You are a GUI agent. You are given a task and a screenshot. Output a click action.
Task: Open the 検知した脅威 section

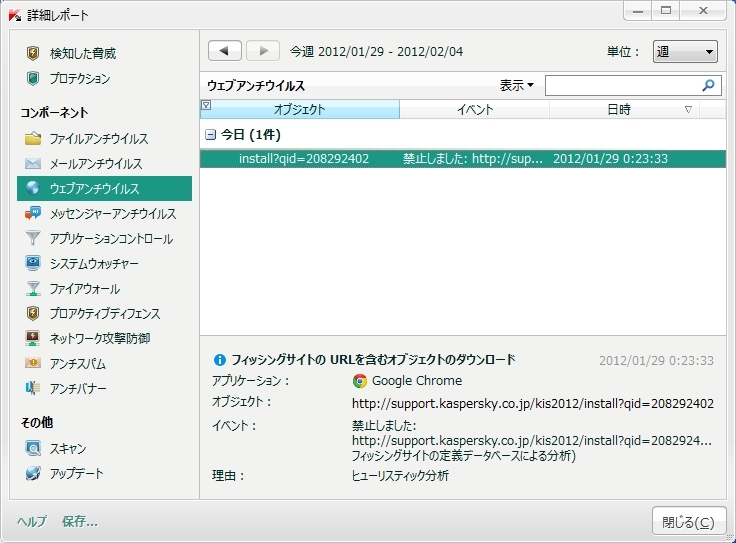[x=83, y=54]
